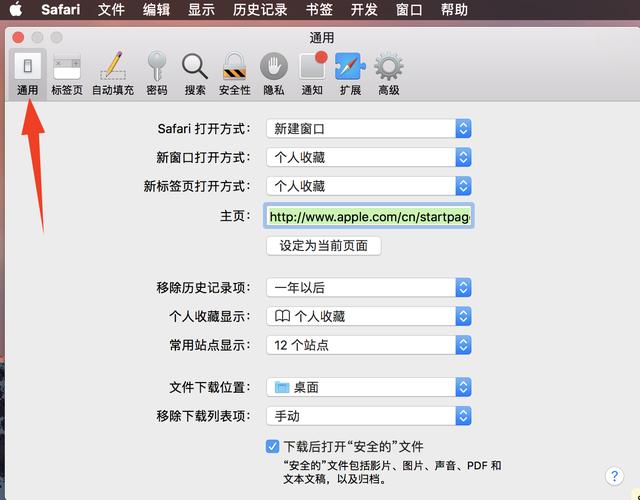
Task: Open the 窗口 menu
Action: [x=409, y=9]
